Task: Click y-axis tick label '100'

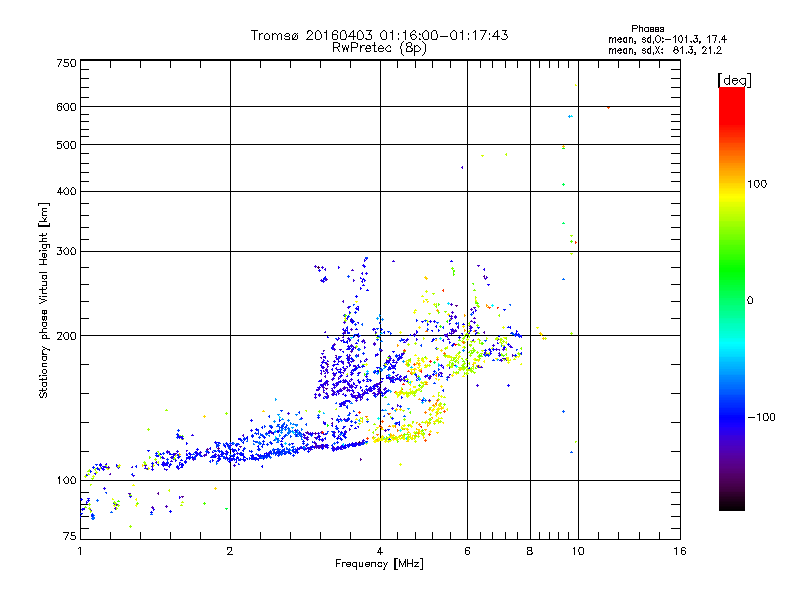Action: 66,481
